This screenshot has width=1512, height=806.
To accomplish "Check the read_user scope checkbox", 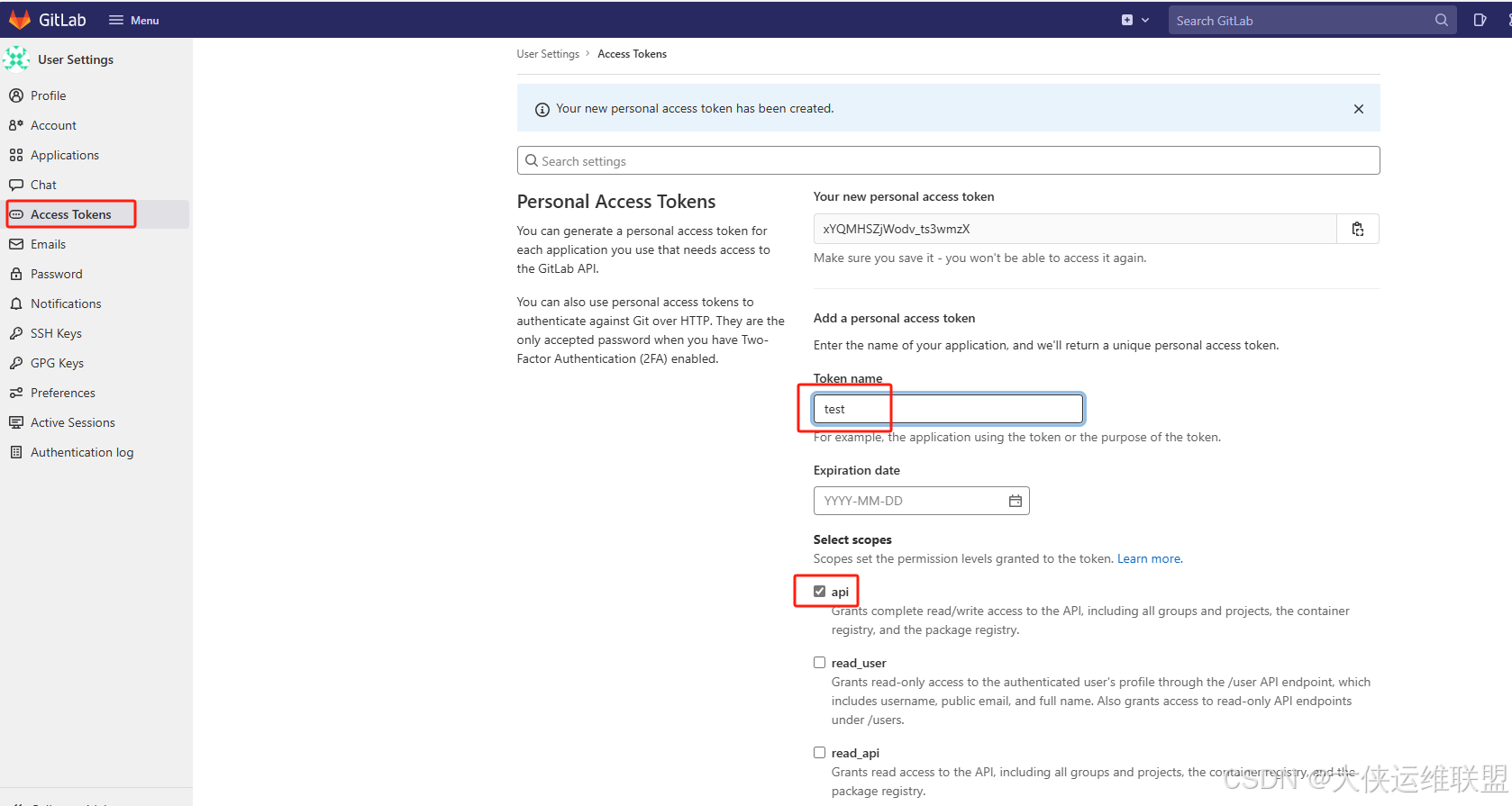I will [819, 663].
